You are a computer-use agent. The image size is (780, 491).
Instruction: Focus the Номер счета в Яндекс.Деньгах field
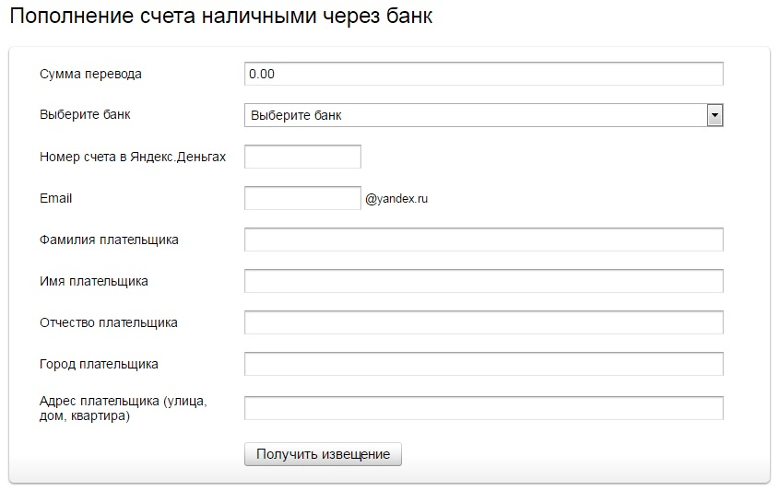302,157
